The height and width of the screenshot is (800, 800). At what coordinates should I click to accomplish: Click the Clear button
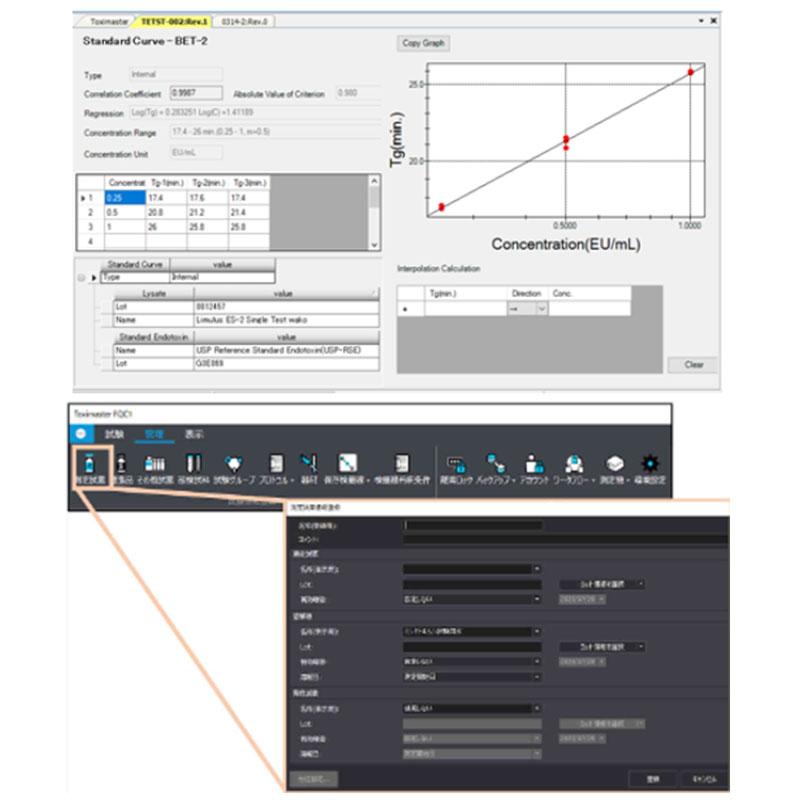pyautogui.click(x=693, y=364)
